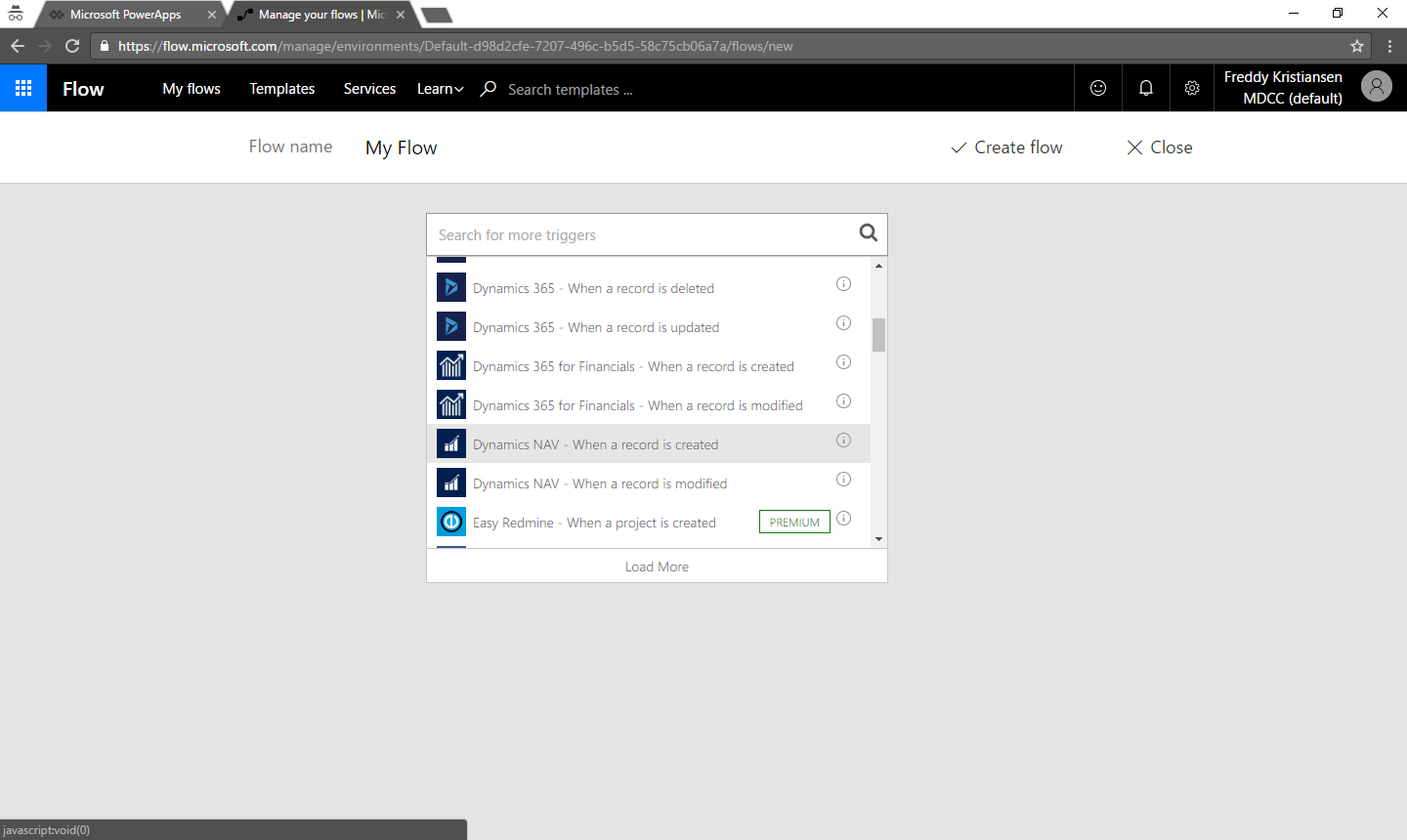
Task: Click the user profile avatar icon
Action: pyautogui.click(x=1376, y=87)
